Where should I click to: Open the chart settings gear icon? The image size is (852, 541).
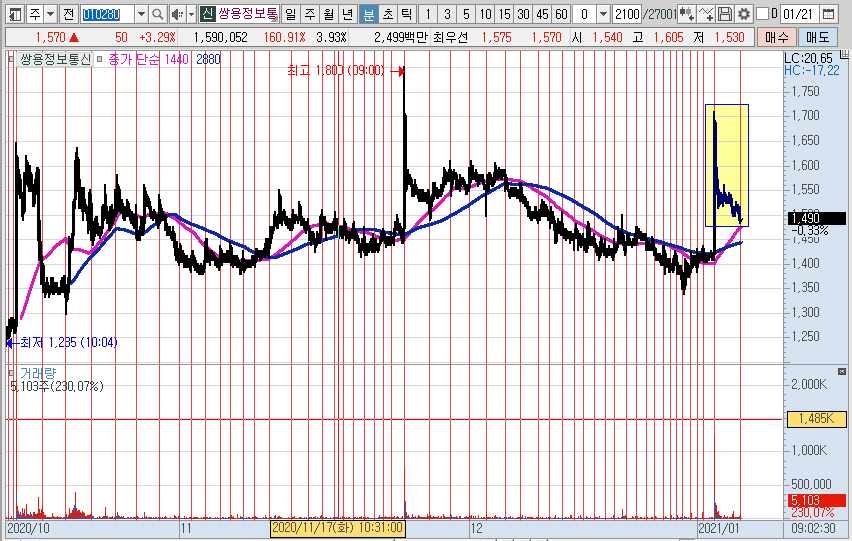[743, 14]
